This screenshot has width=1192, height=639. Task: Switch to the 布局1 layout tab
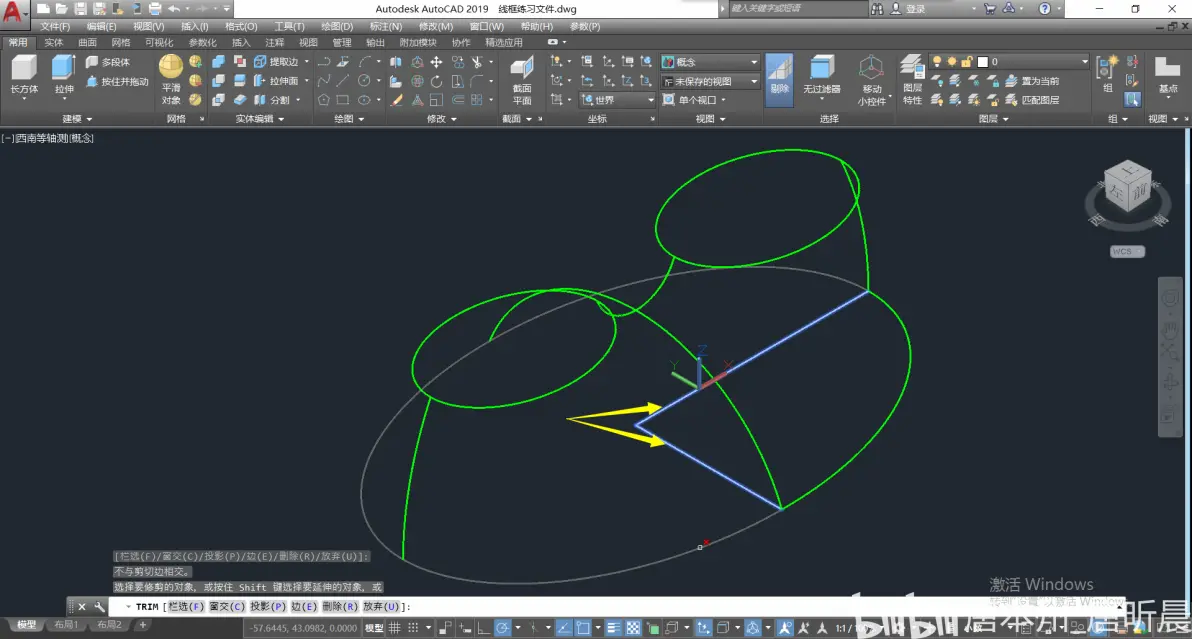coord(66,625)
